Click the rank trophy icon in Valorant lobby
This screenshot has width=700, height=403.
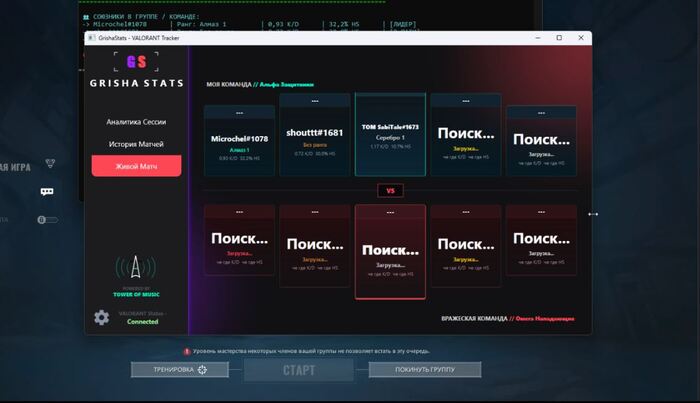click(50, 164)
